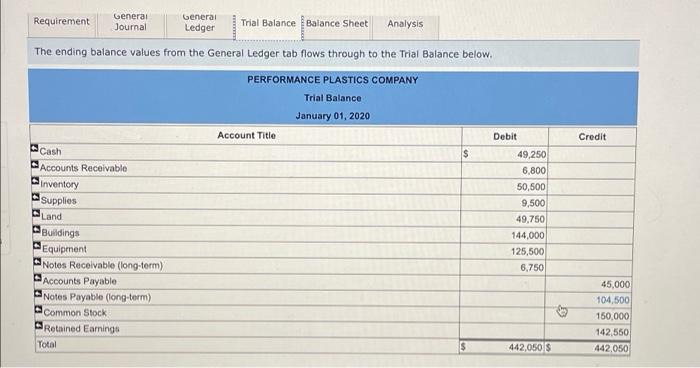
Task: Click the Equipment debit value 125,500
Action: 528,251
